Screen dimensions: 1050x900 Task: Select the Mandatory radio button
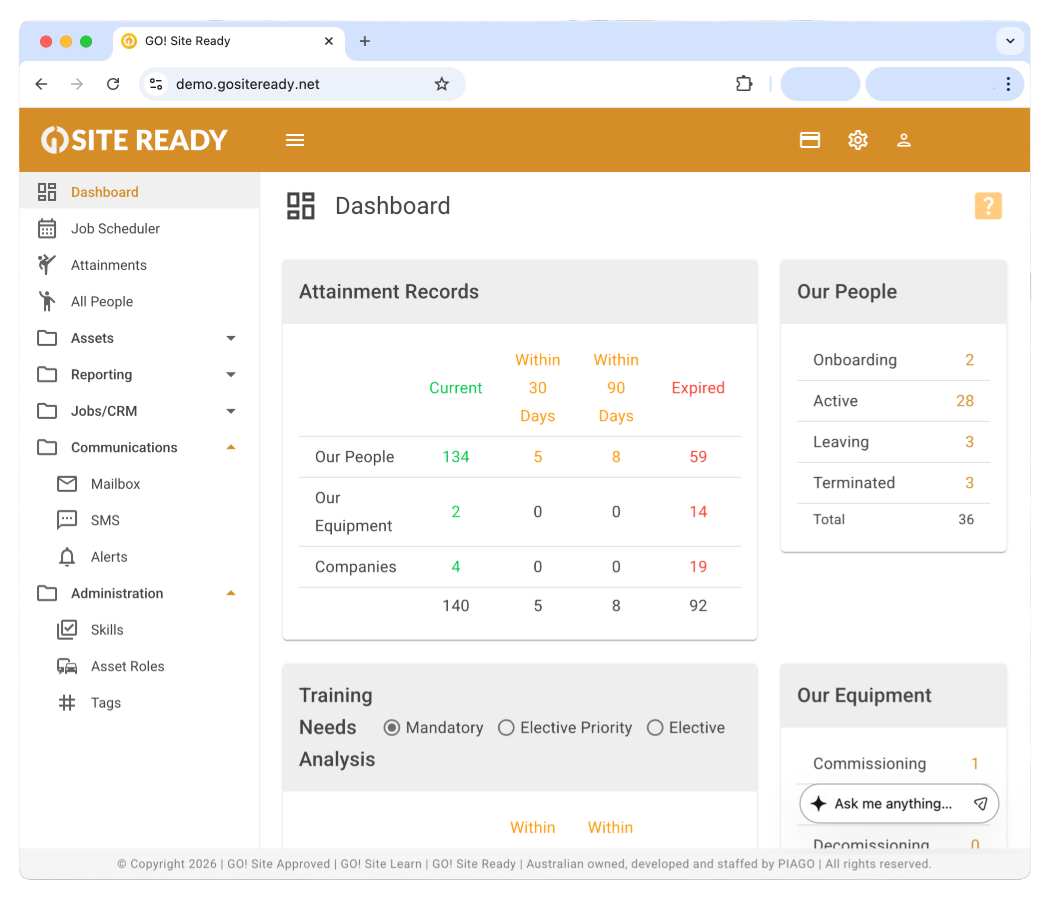point(391,727)
